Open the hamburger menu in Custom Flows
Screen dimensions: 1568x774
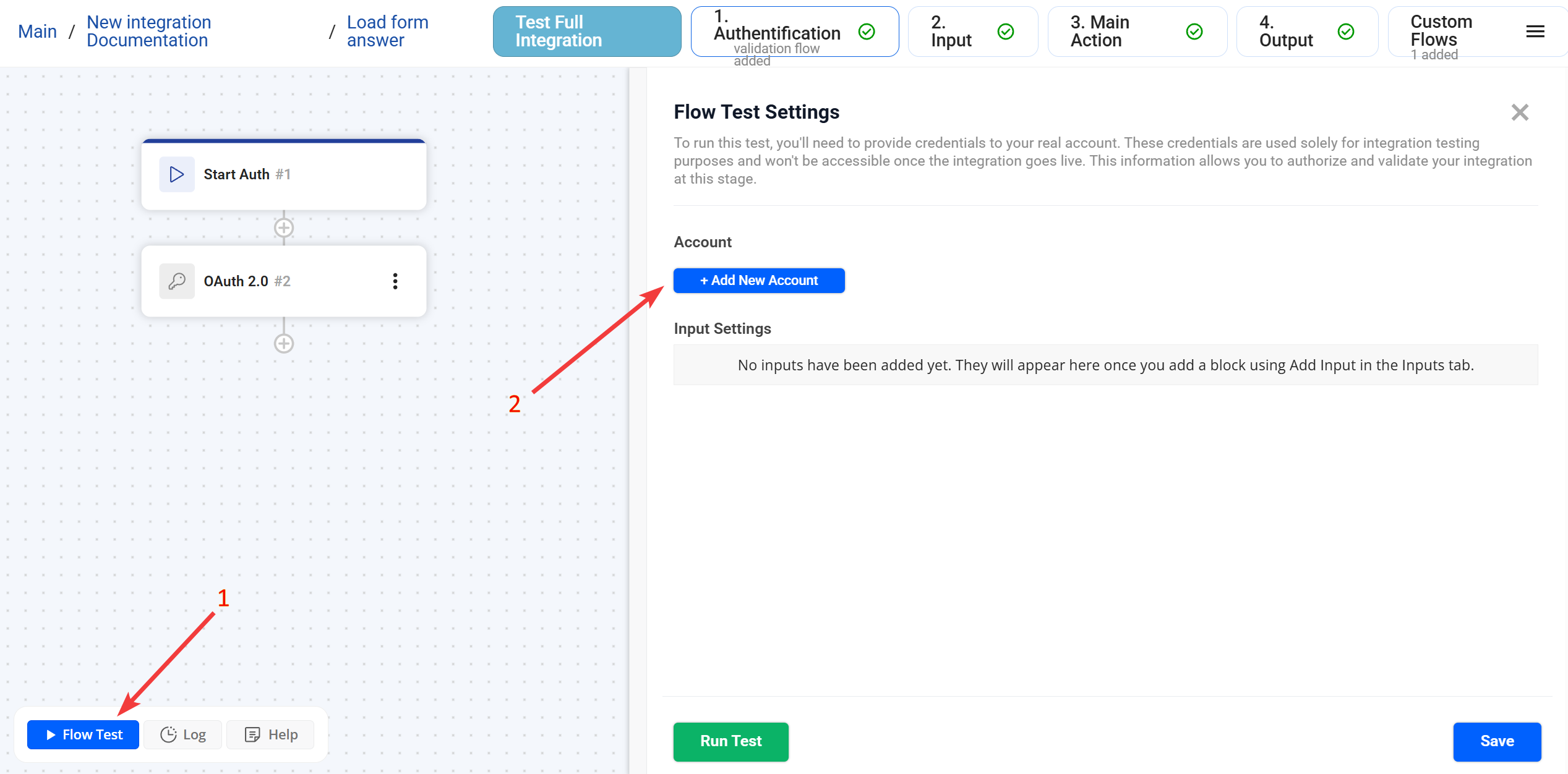(x=1535, y=32)
